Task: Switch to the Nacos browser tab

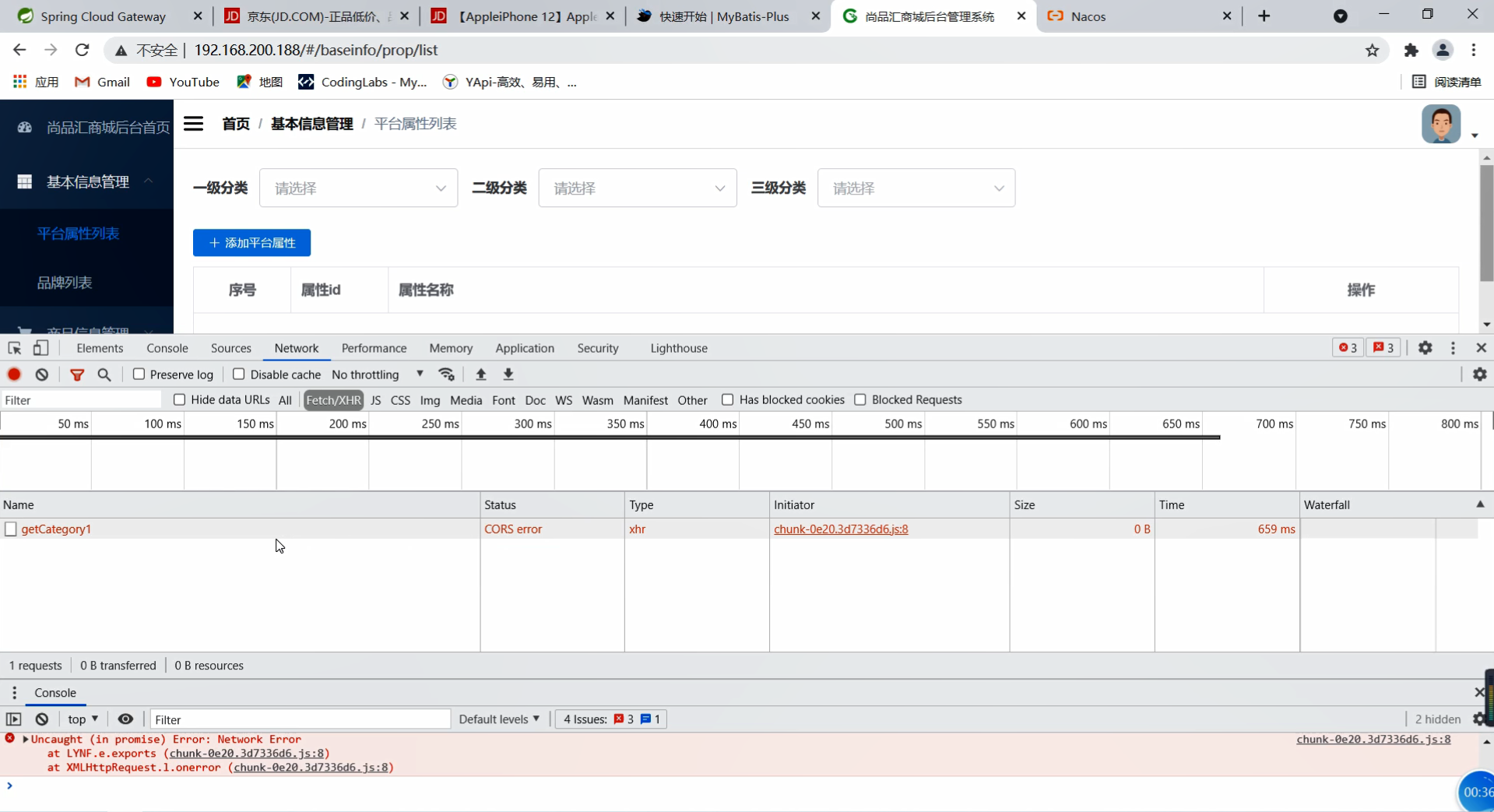Action: [x=1135, y=16]
